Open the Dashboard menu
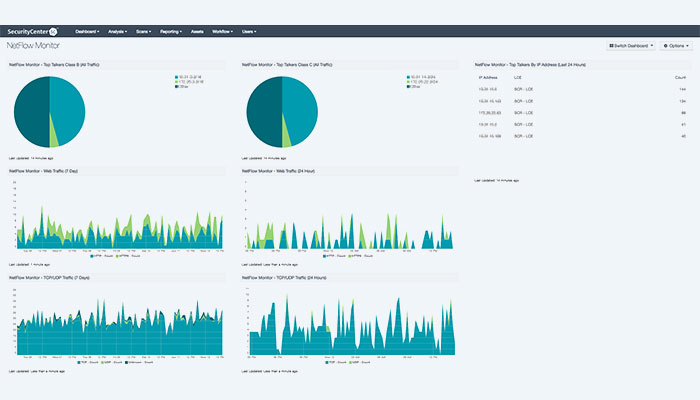Screen dimensions: 700x400 (x=89, y=31)
